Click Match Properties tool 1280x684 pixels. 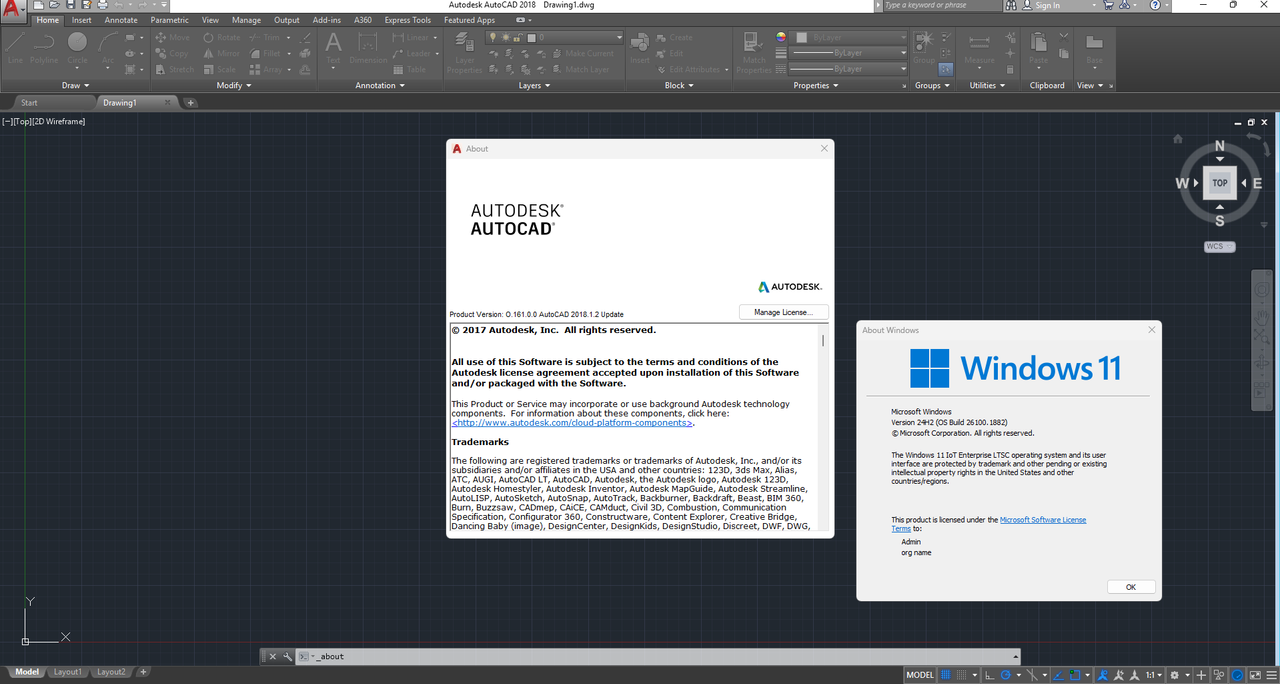(x=754, y=52)
